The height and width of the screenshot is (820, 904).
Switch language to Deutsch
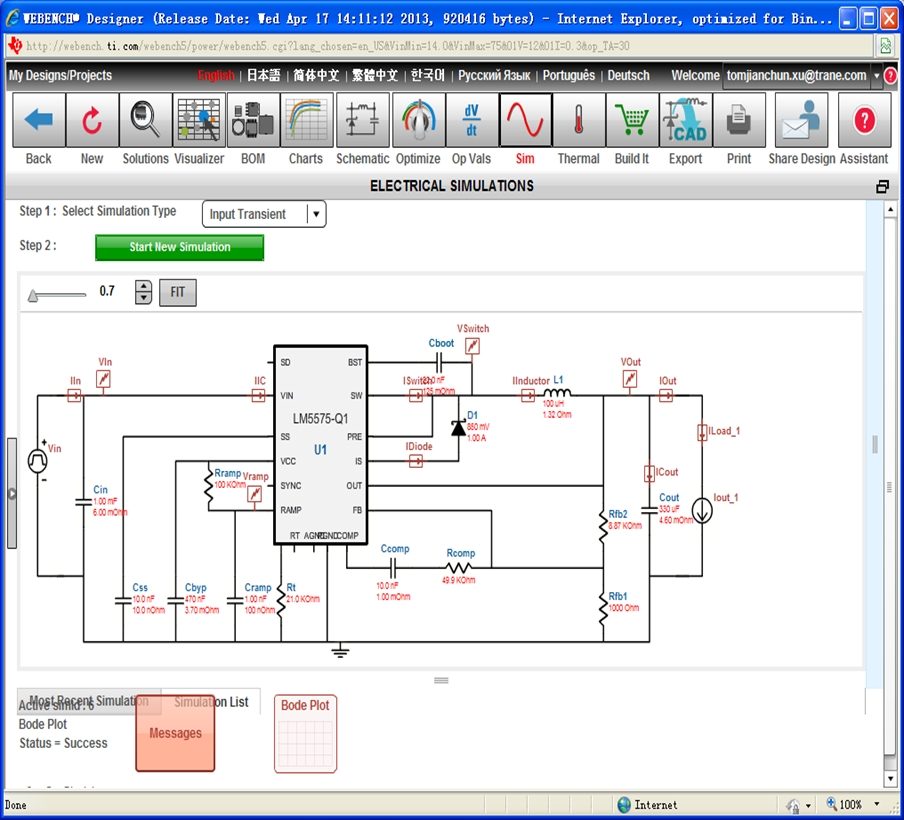point(628,76)
